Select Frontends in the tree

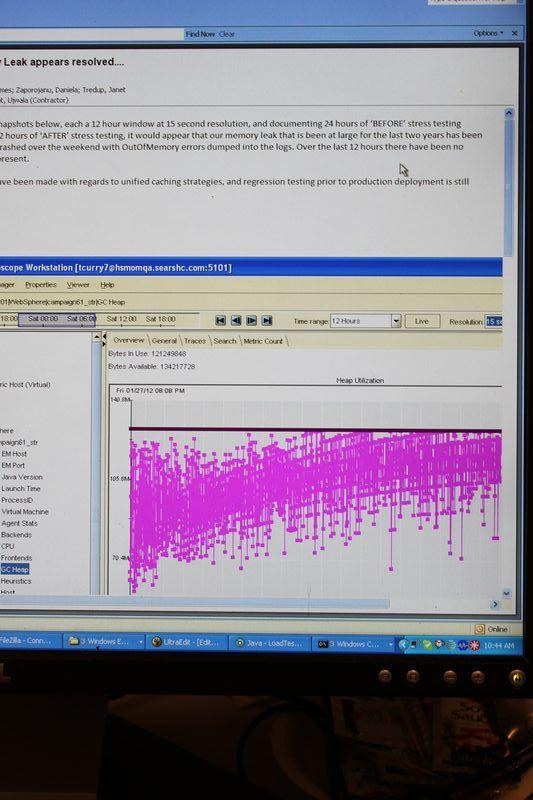point(16,558)
